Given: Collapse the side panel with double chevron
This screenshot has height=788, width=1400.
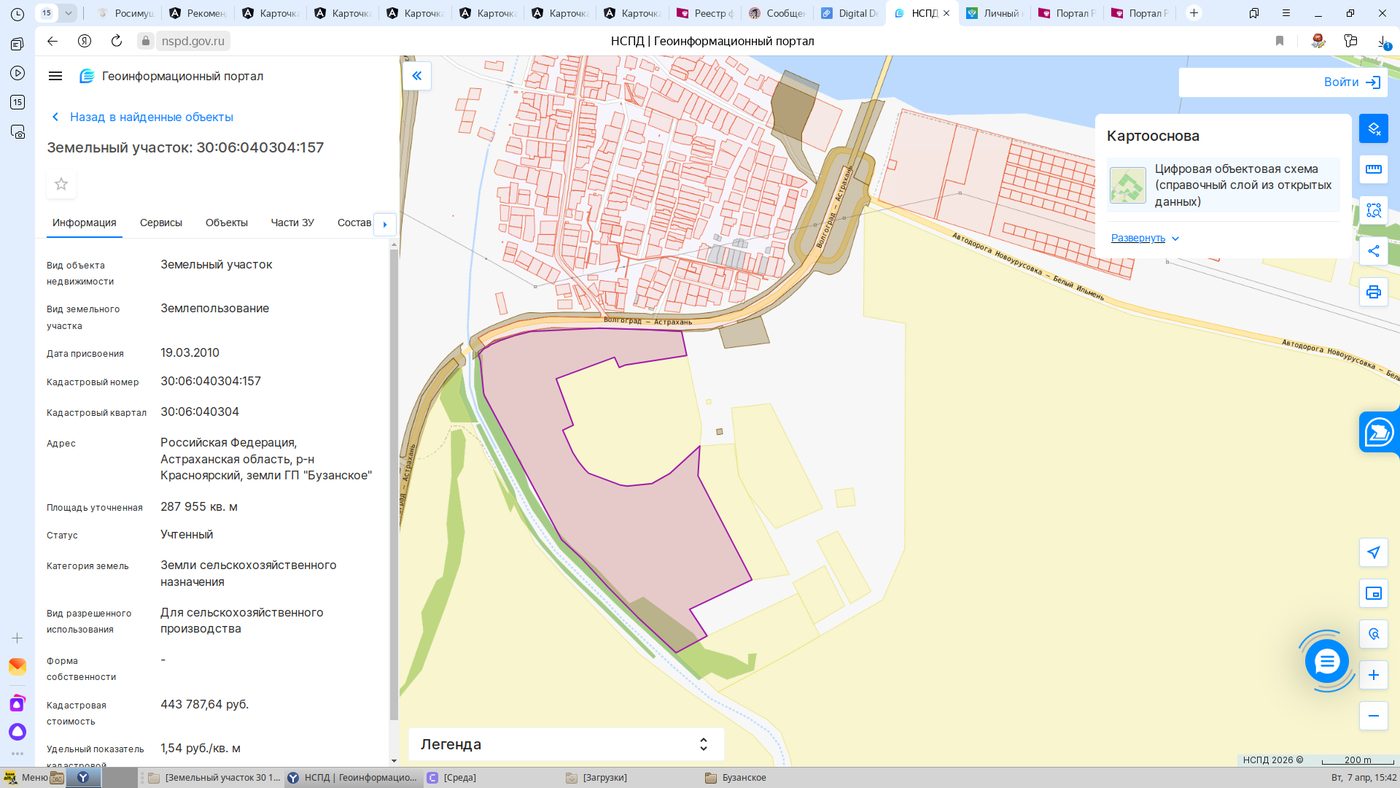Looking at the screenshot, I should (417, 76).
